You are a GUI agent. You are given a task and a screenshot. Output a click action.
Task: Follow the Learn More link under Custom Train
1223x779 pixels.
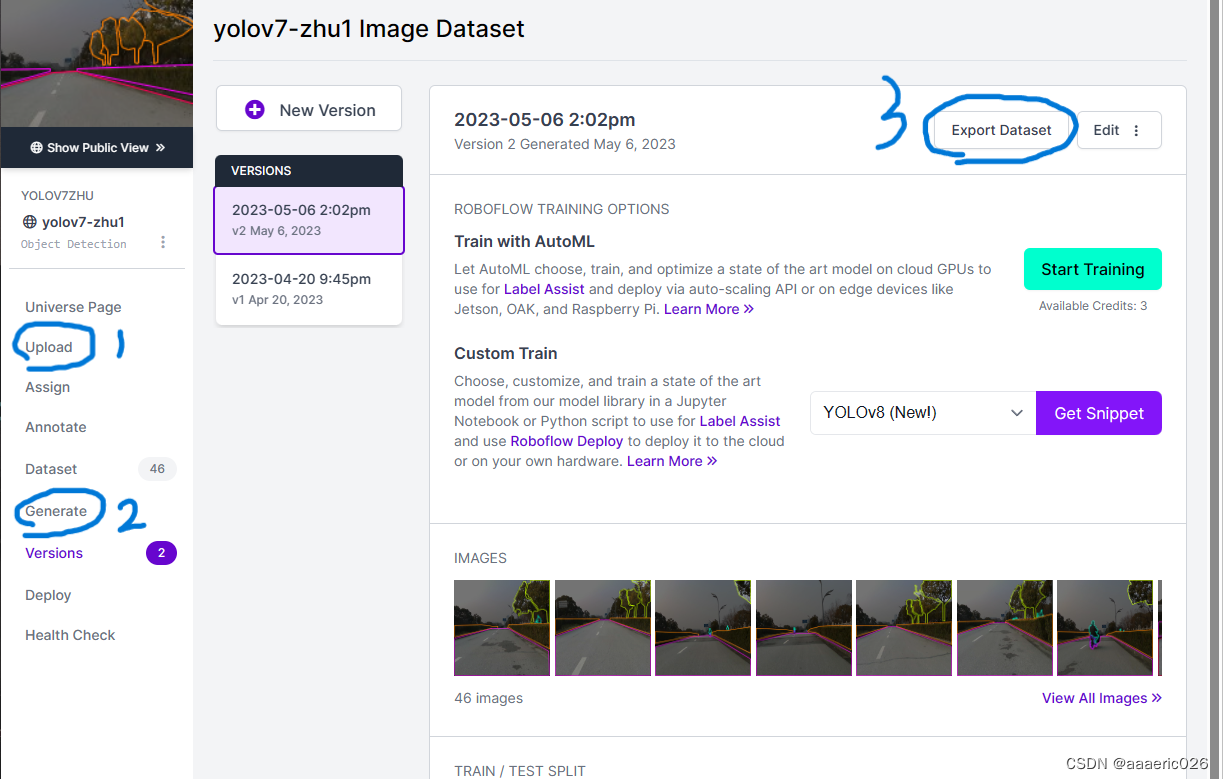pos(672,461)
